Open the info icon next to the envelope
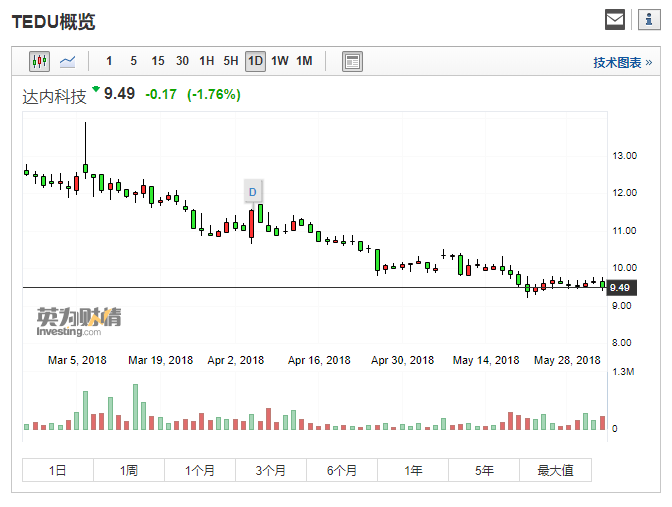Viewport: 672px width, 507px height. [x=649, y=20]
